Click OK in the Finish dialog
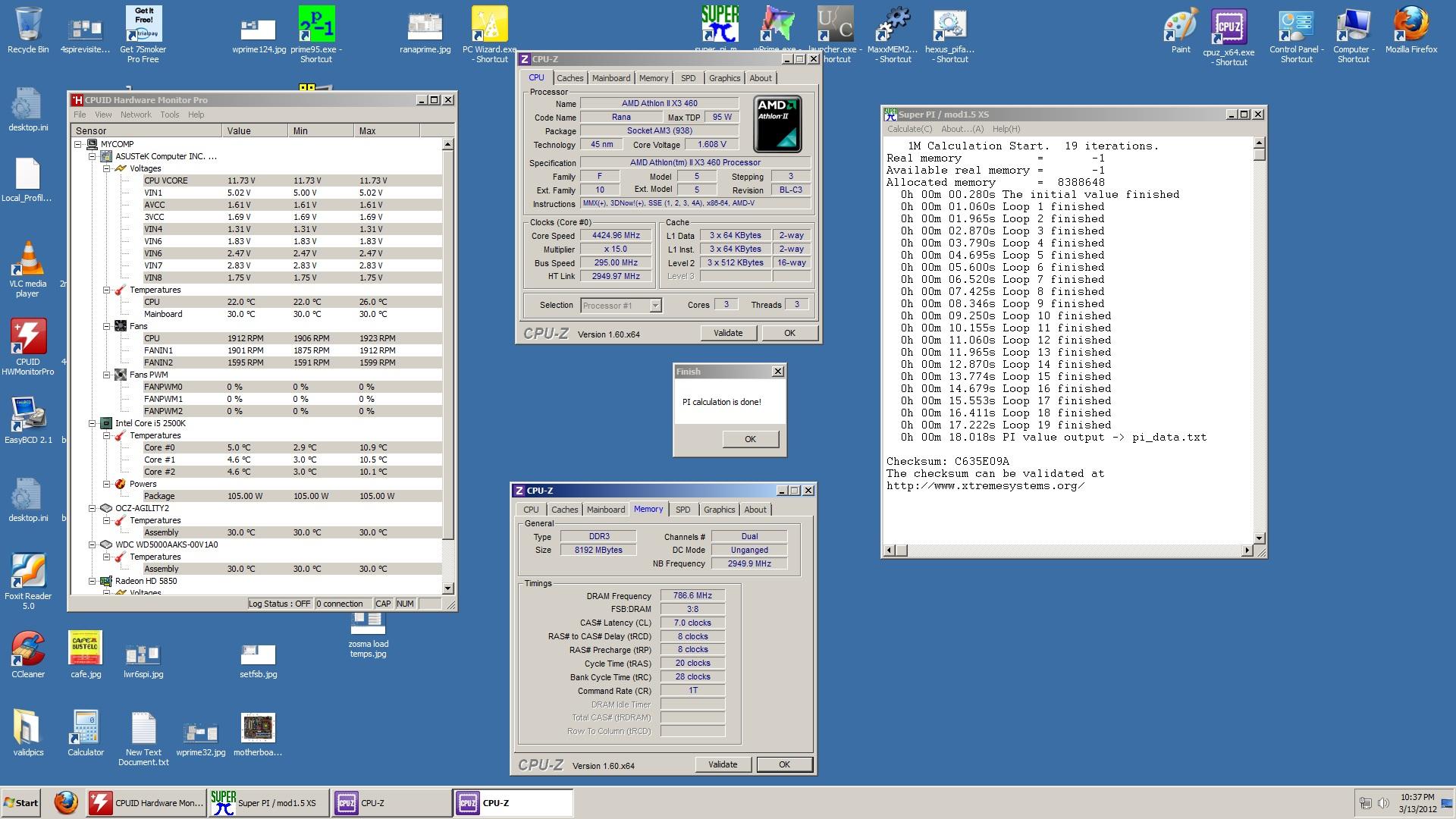The width and height of the screenshot is (1456, 819). tap(750, 439)
